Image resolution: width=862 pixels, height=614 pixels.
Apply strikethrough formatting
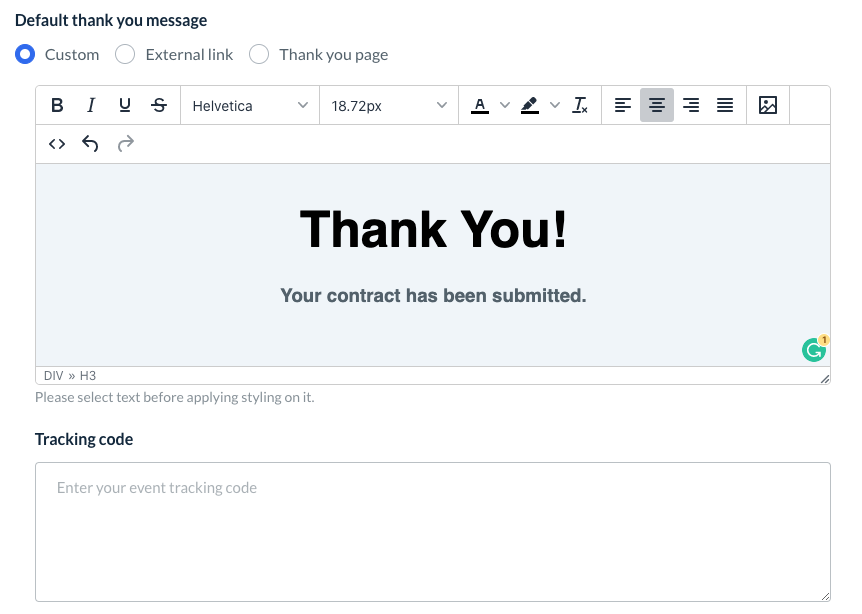[158, 105]
